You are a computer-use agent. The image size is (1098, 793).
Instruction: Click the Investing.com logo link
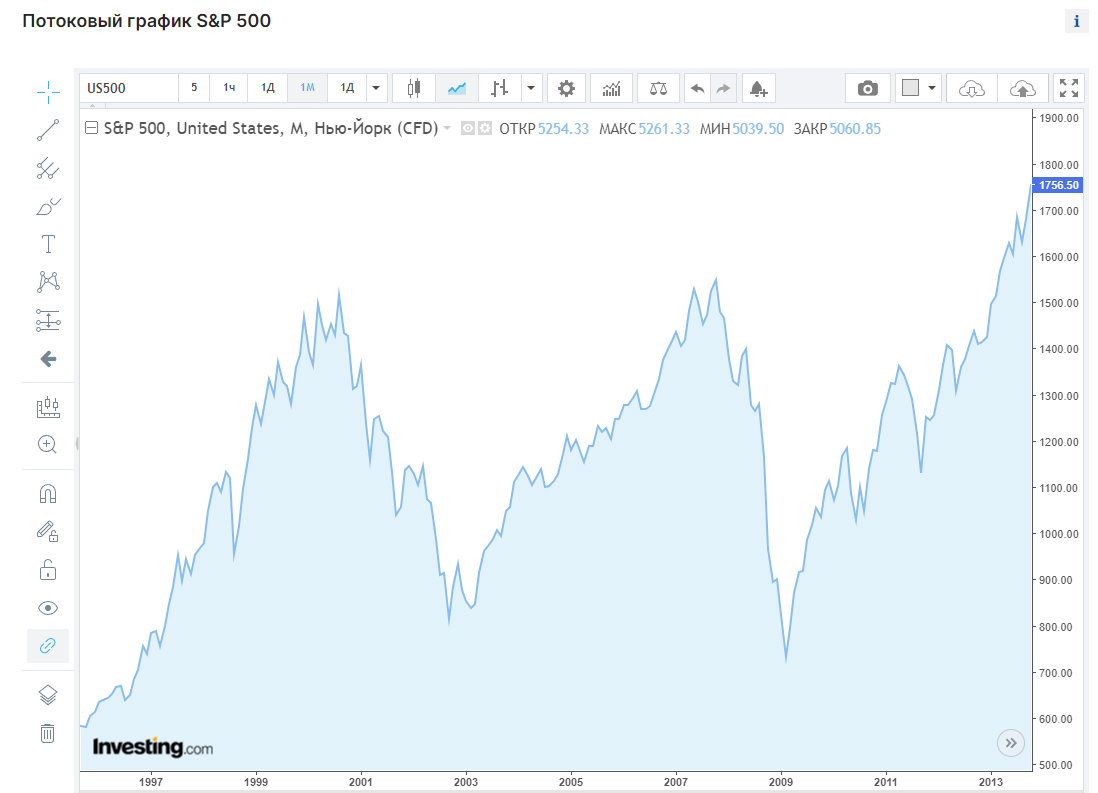click(152, 747)
